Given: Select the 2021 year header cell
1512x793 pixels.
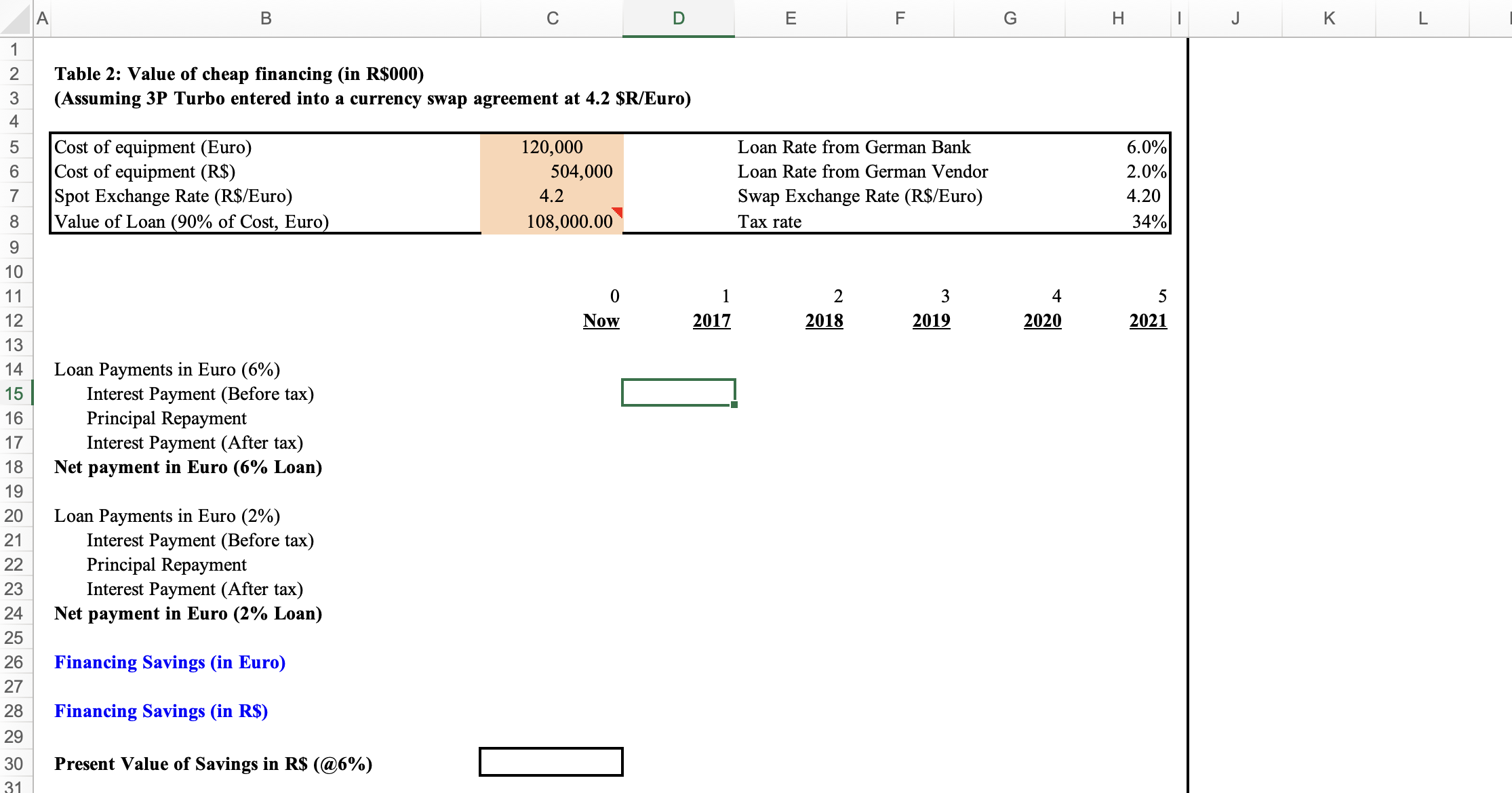Looking at the screenshot, I should [1147, 321].
